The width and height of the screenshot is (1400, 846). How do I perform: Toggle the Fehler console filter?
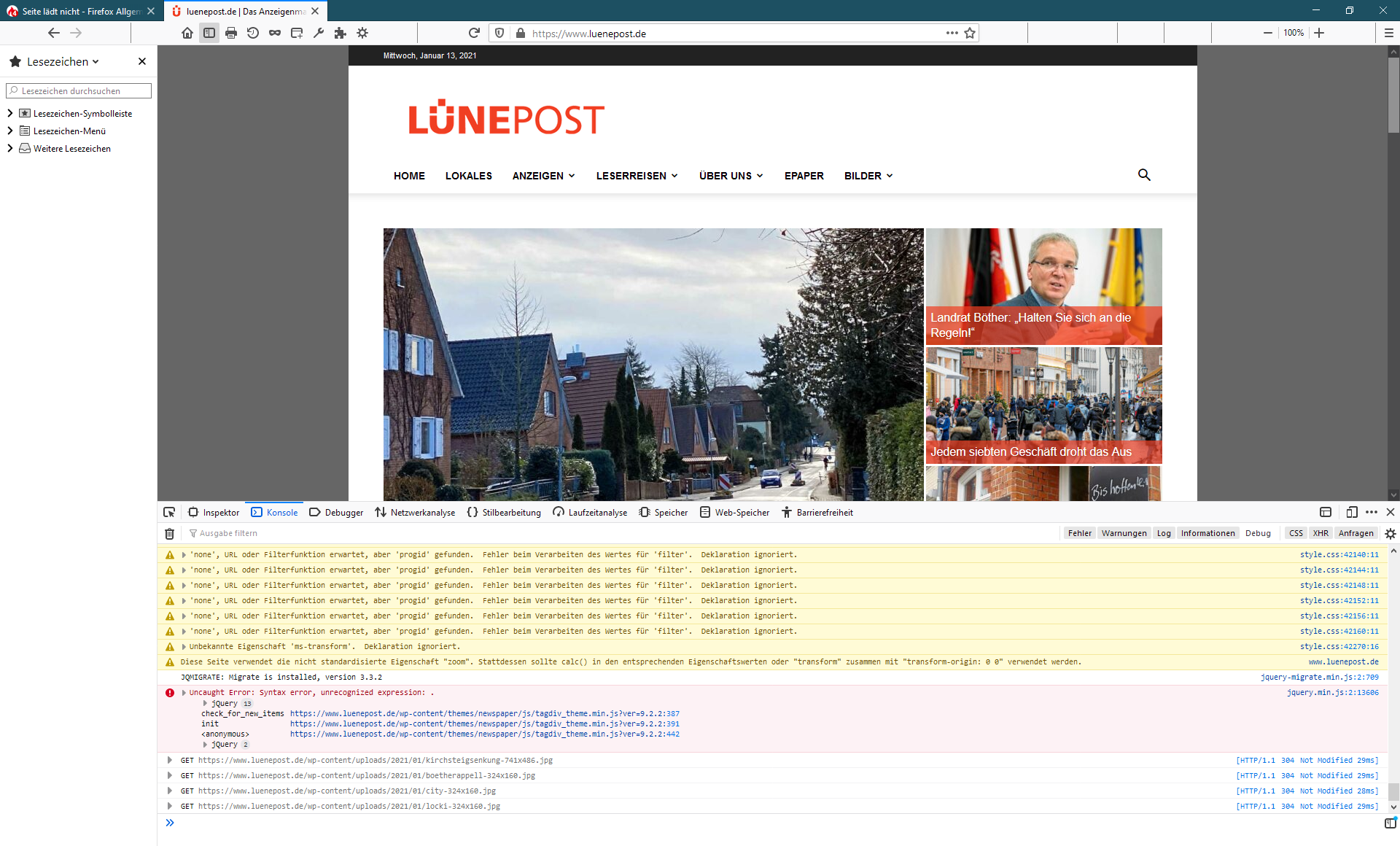1079,533
